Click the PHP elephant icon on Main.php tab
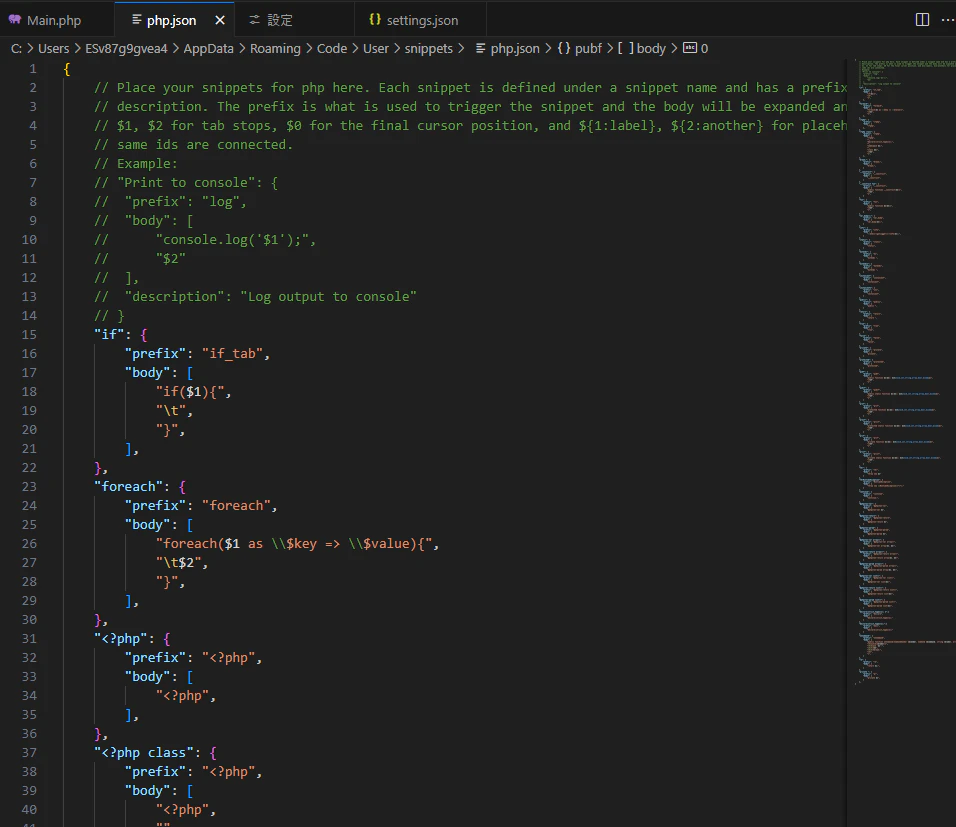Screen dimensions: 956x827 15,20
